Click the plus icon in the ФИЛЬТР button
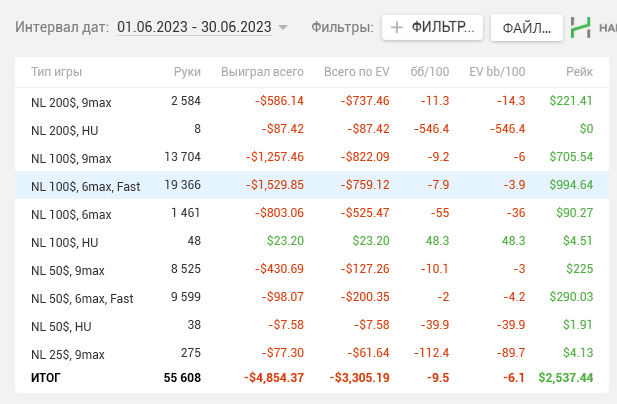 point(397,28)
